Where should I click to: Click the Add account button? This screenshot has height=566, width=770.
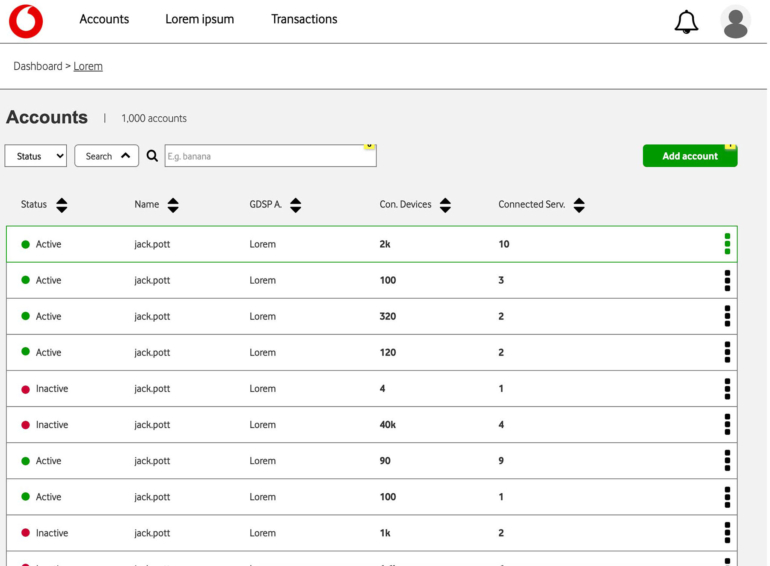(x=690, y=156)
